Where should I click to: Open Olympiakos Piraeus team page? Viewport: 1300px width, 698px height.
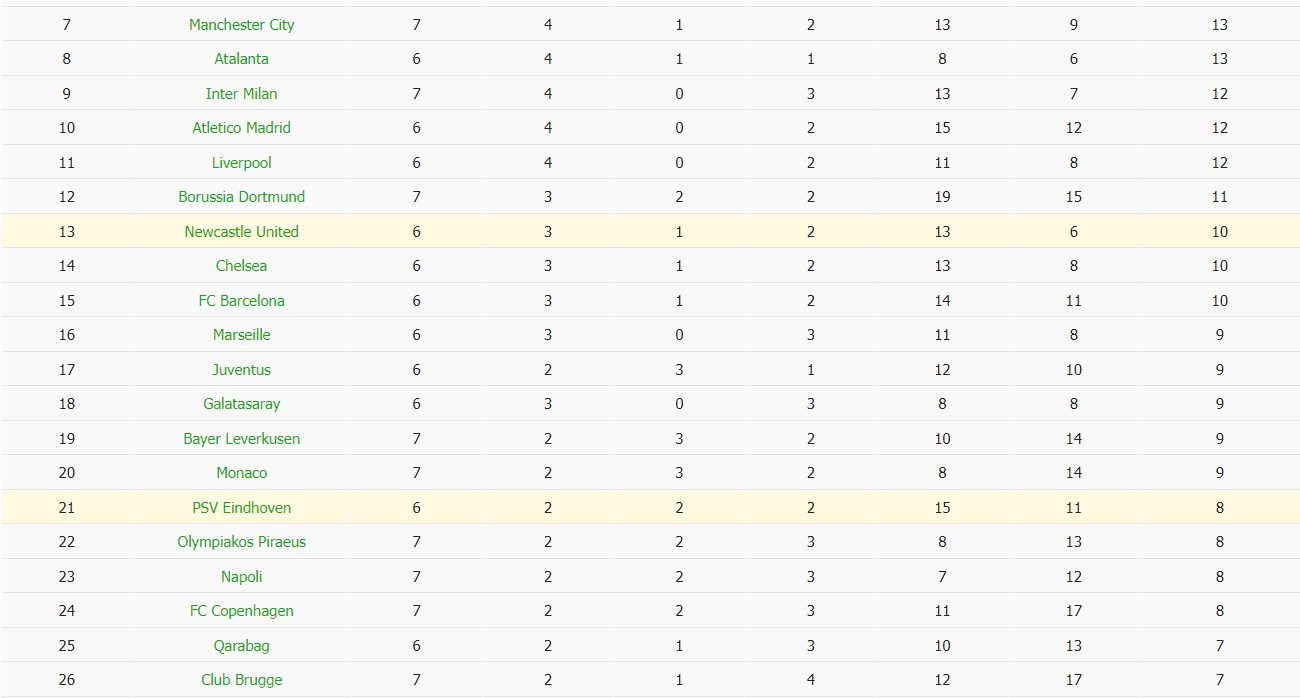point(241,542)
